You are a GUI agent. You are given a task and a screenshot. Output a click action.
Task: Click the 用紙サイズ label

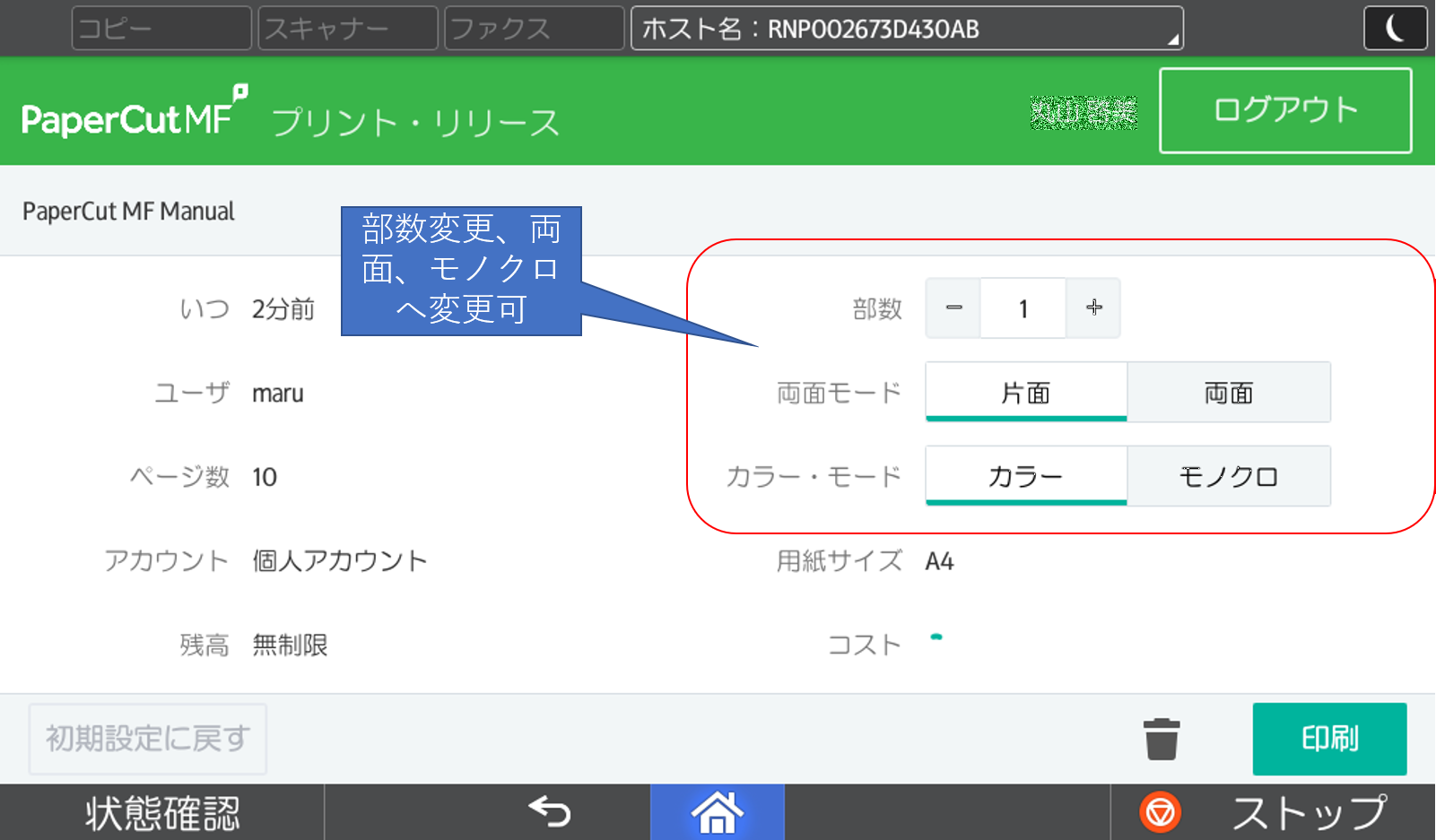point(840,561)
